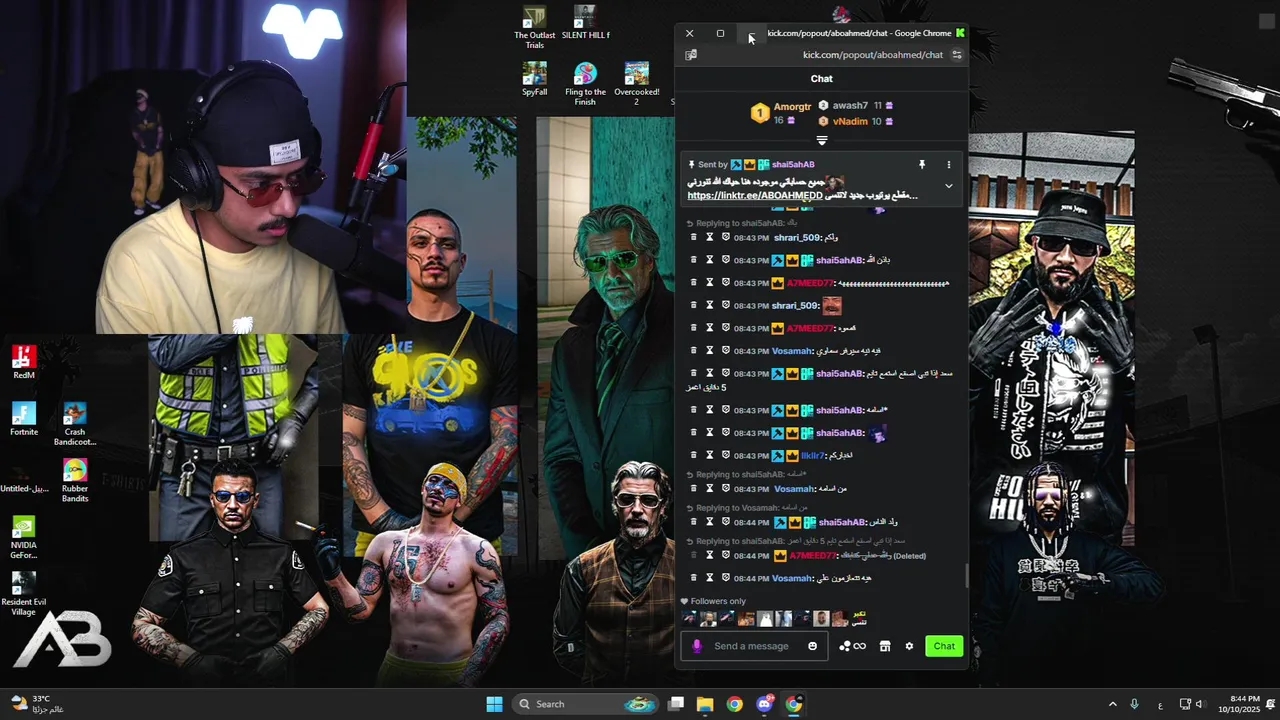Image resolution: width=1280 pixels, height=720 pixels.
Task: Click awash7 leaderboard entry
Action: [x=855, y=105]
